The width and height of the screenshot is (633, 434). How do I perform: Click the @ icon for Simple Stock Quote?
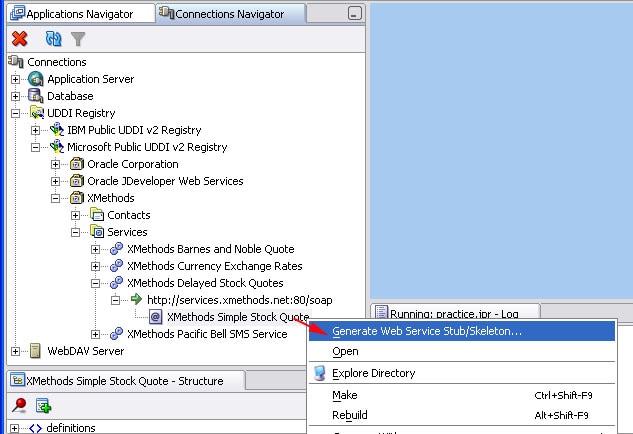[x=155, y=317]
